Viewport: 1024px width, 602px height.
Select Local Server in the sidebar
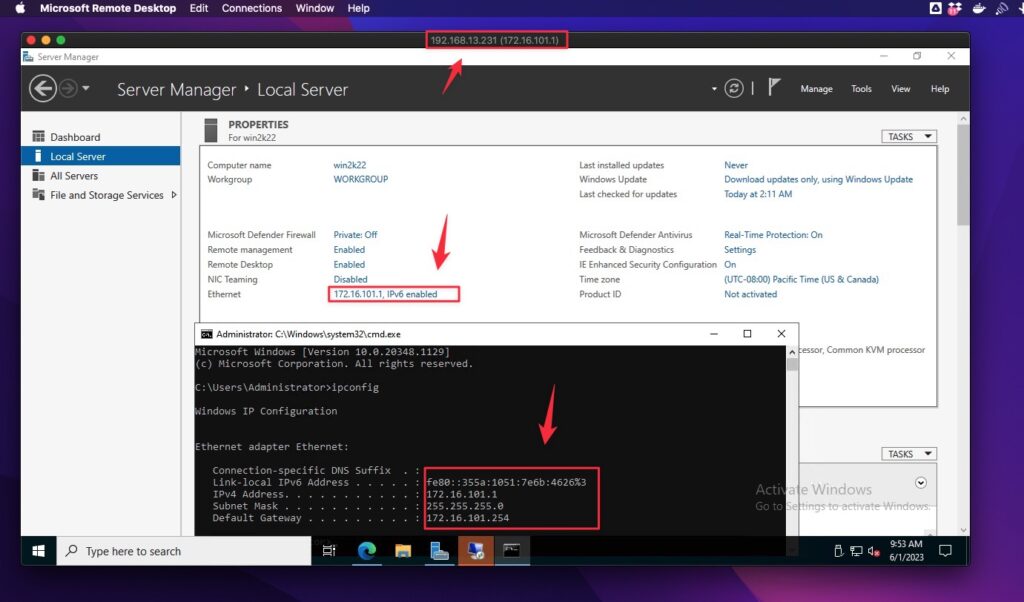101,156
